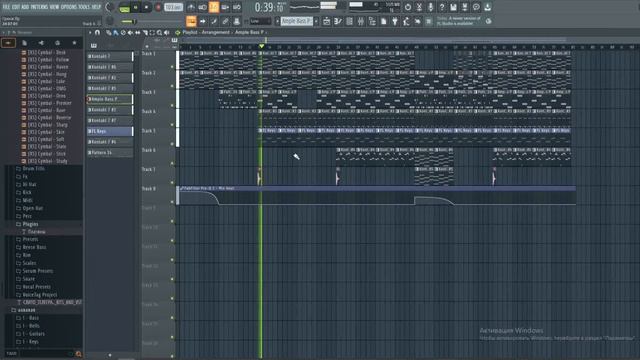
Task: Open the one-click audio recording microphone icon
Action: [x=430, y=7]
